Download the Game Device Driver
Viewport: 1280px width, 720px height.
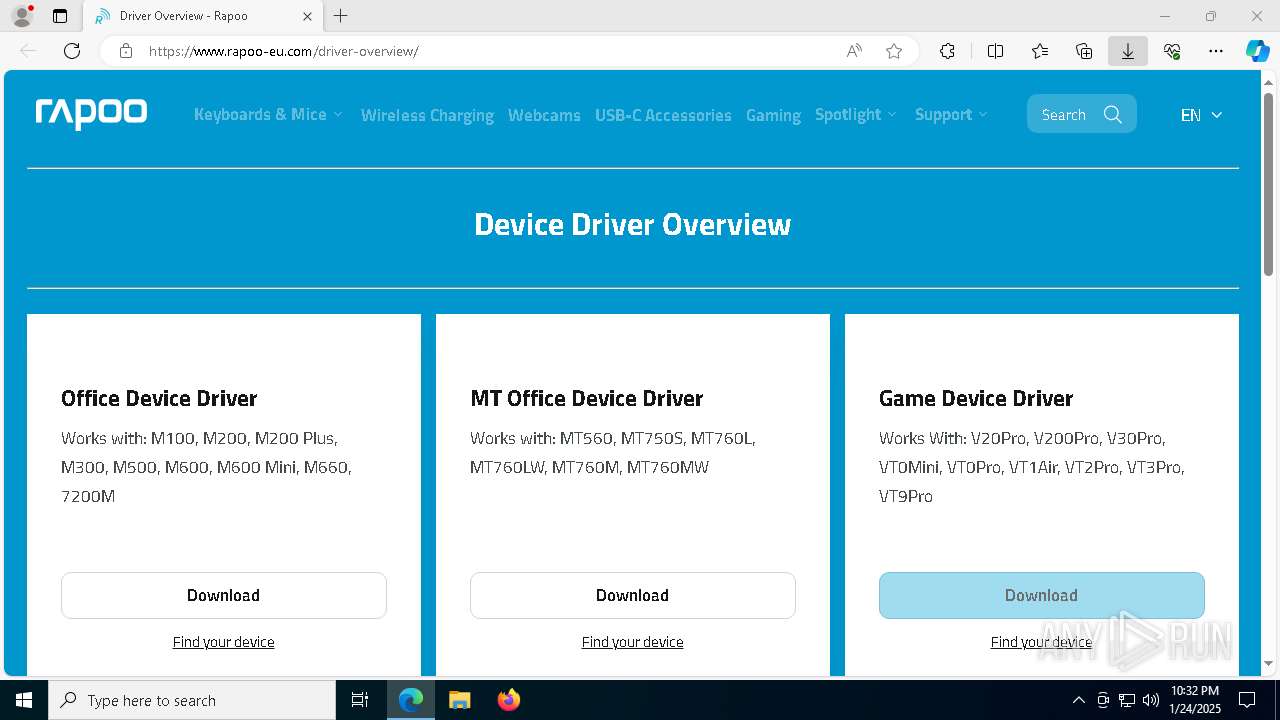[x=1042, y=595]
